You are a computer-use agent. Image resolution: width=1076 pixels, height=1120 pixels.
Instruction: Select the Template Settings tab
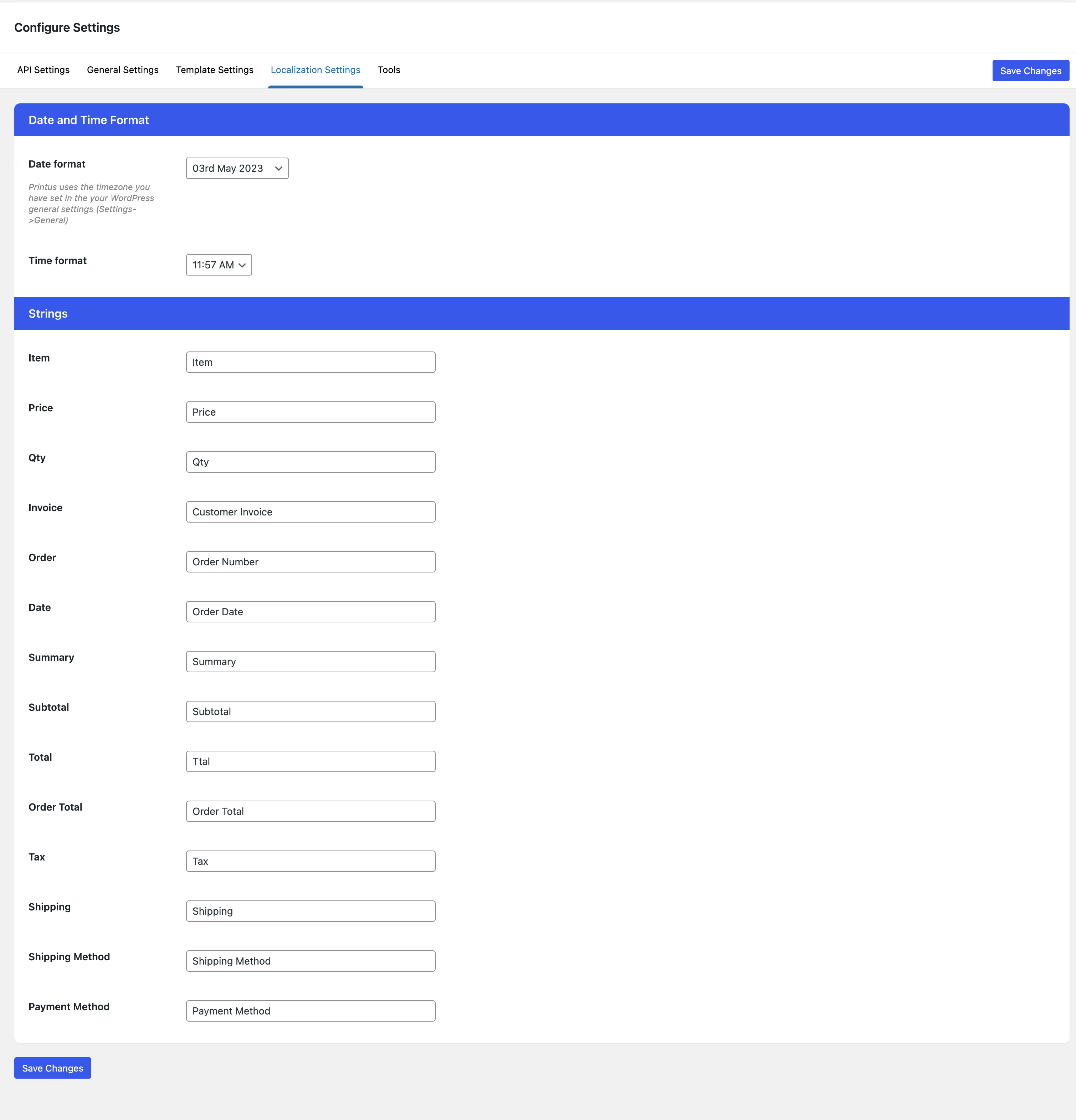pos(214,70)
